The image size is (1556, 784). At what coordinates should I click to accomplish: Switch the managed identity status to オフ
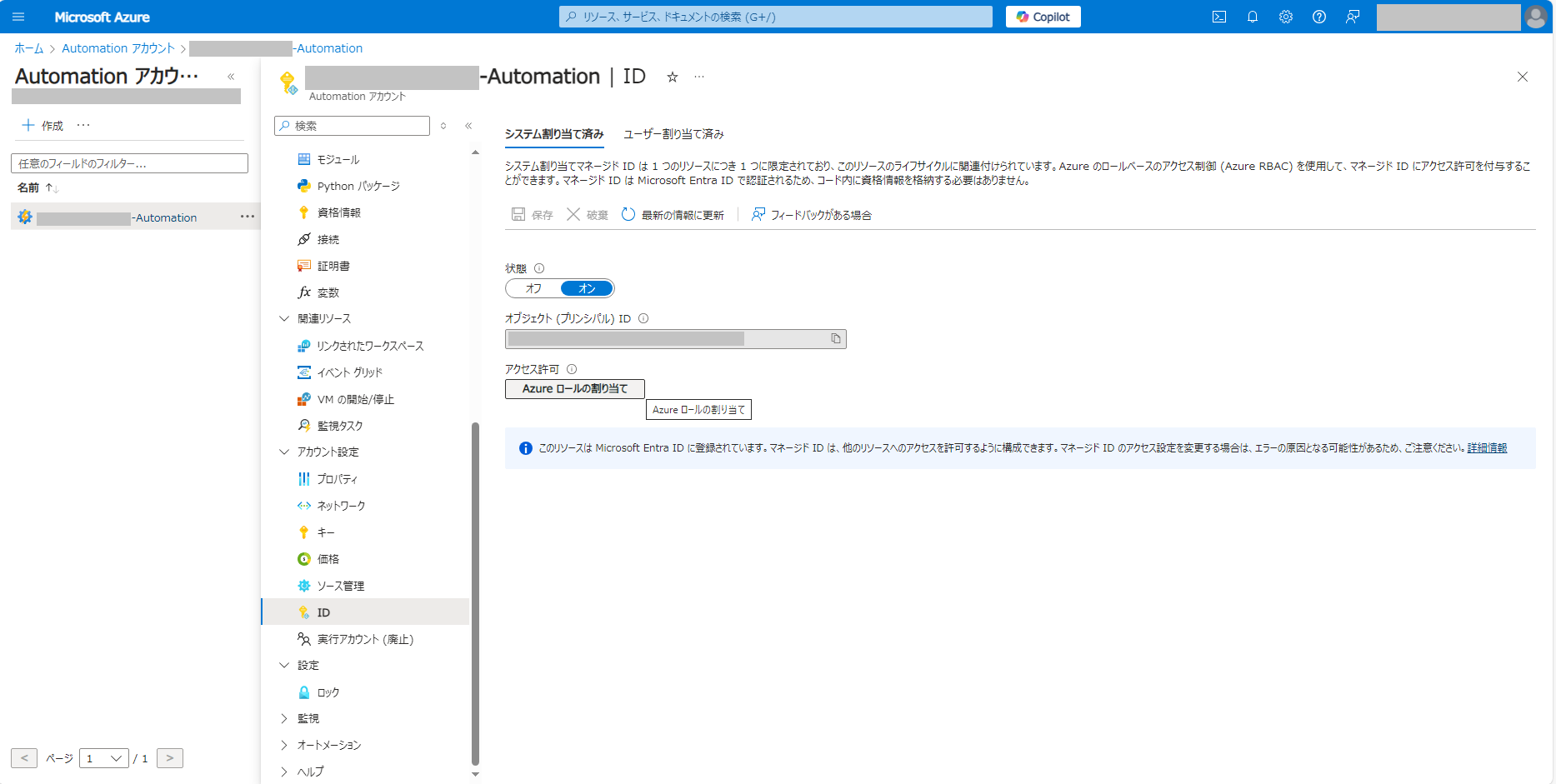click(x=532, y=287)
